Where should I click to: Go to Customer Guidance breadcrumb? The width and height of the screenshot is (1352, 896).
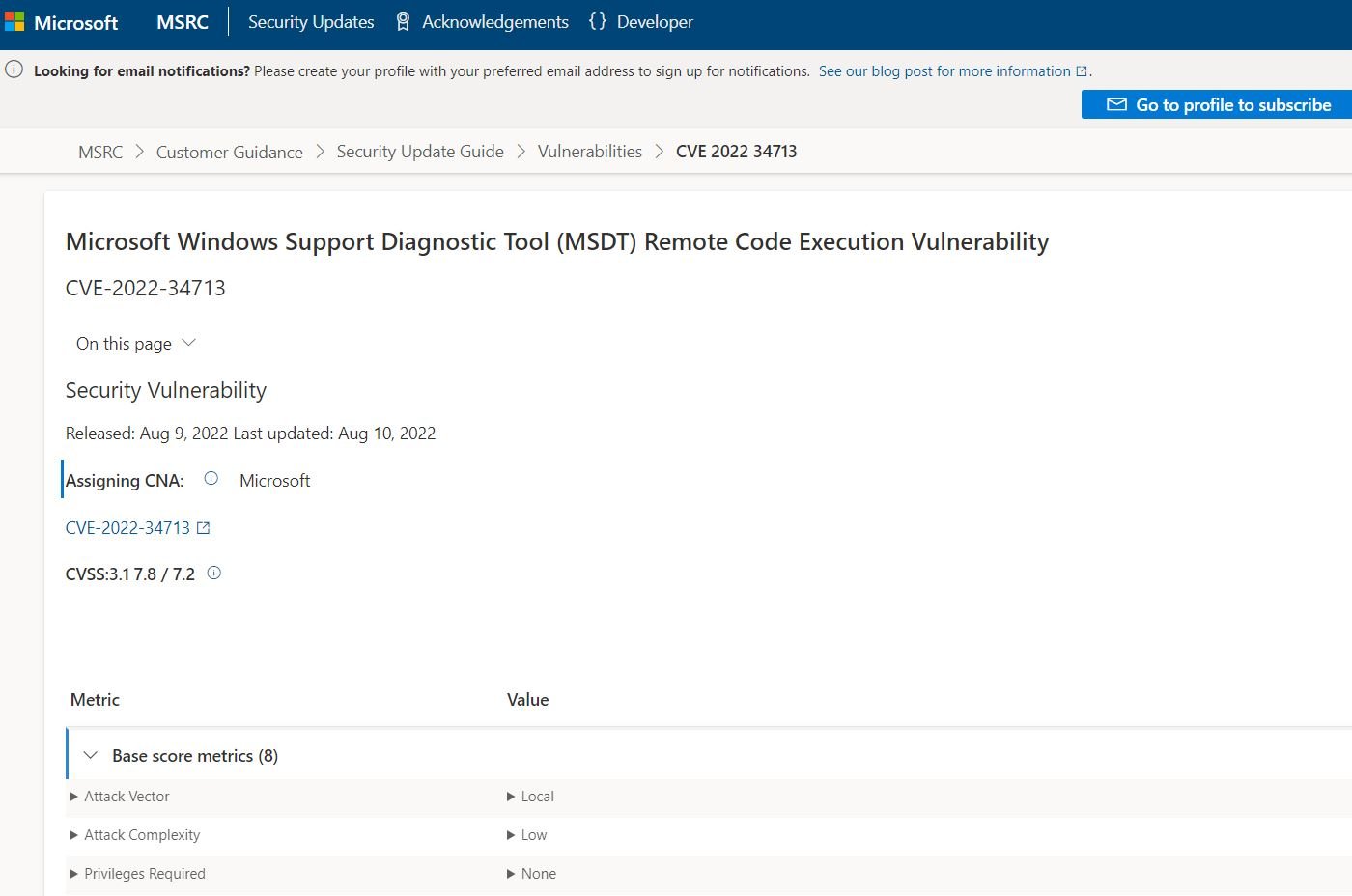[x=230, y=152]
